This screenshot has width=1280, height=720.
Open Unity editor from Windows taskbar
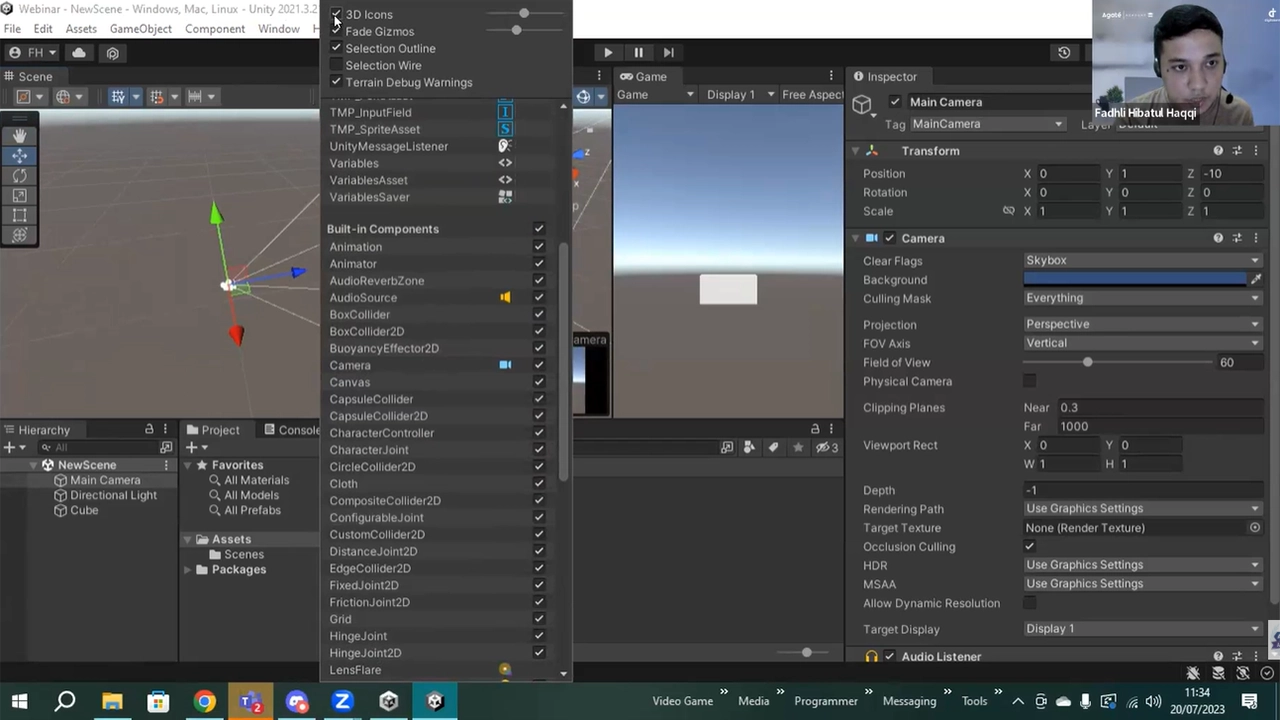point(435,701)
